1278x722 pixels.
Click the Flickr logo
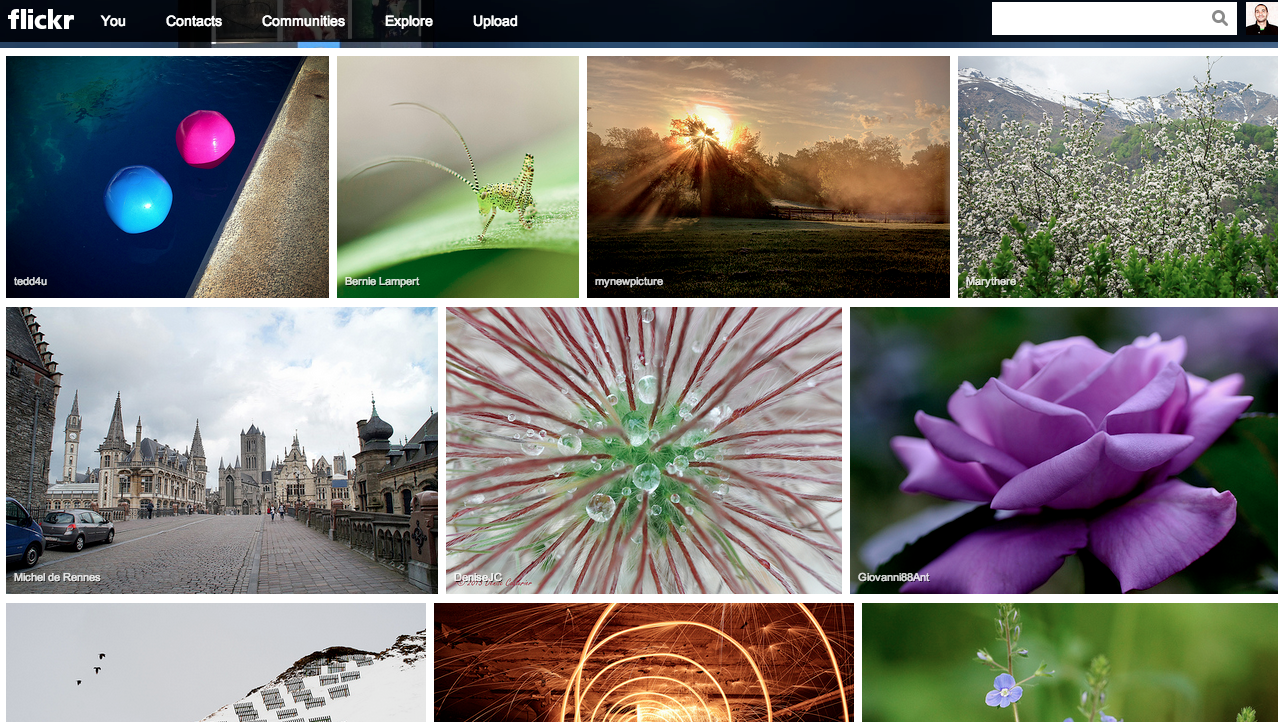(x=41, y=19)
